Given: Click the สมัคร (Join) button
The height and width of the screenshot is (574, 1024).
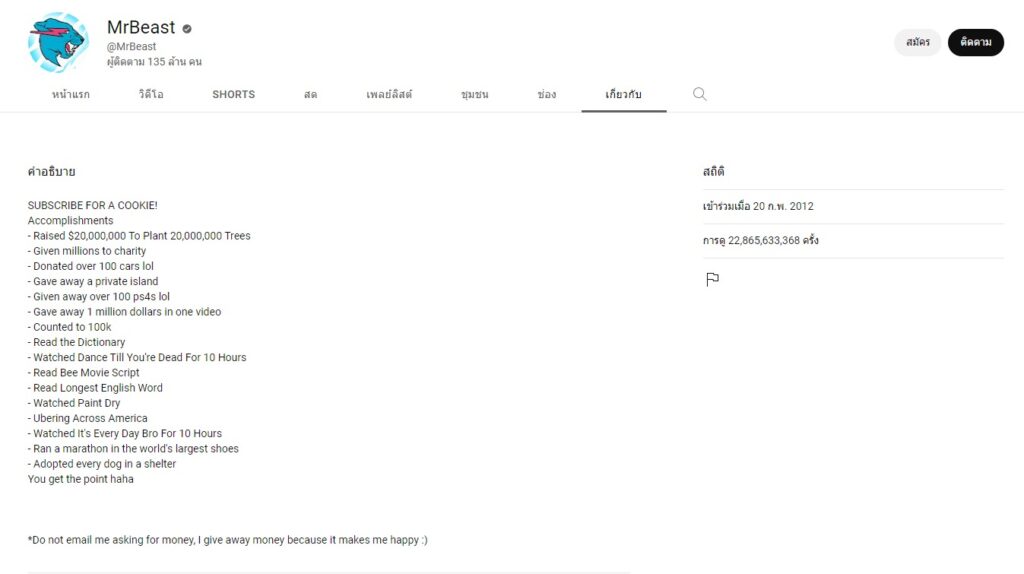Looking at the screenshot, I should click(918, 42).
